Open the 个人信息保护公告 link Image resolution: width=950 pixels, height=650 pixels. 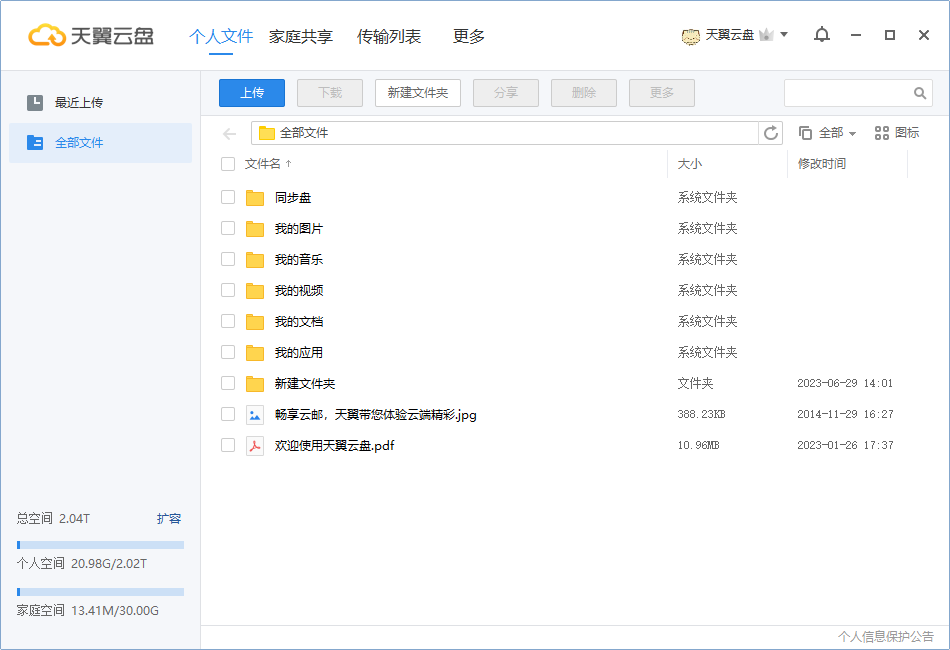pos(886,636)
